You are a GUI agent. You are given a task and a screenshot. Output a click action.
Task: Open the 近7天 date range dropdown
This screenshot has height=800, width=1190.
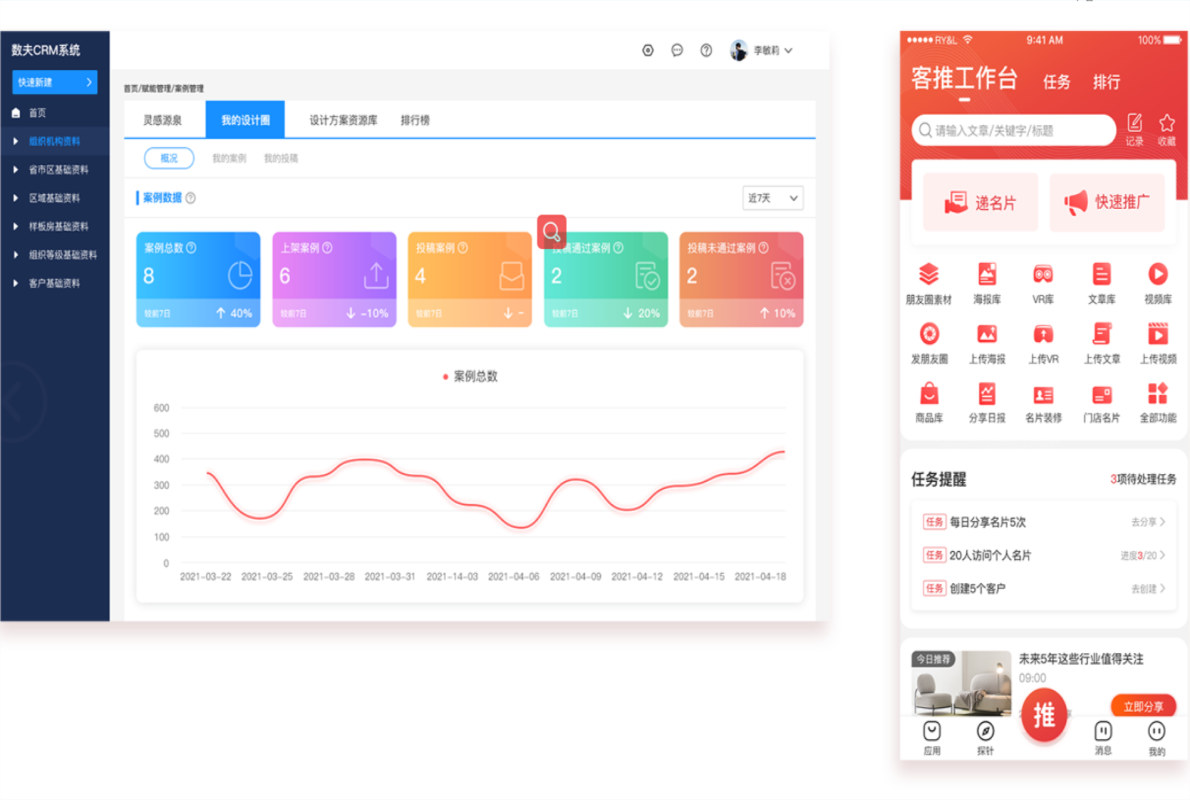772,198
